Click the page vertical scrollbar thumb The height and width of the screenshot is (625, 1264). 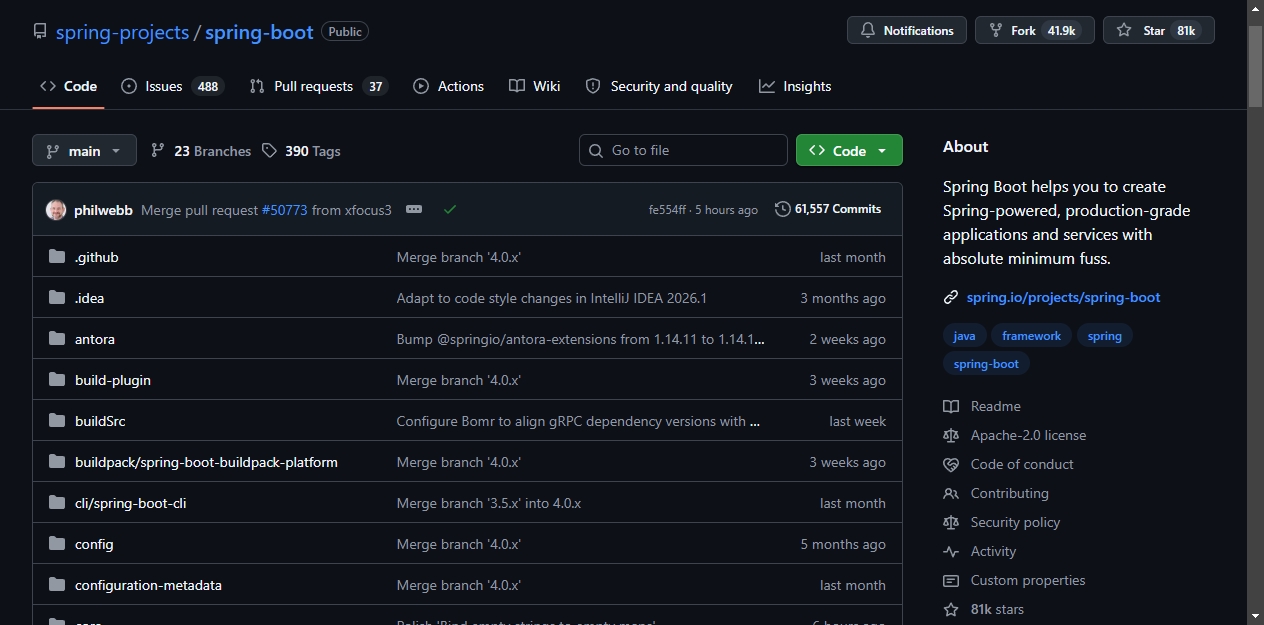1255,66
